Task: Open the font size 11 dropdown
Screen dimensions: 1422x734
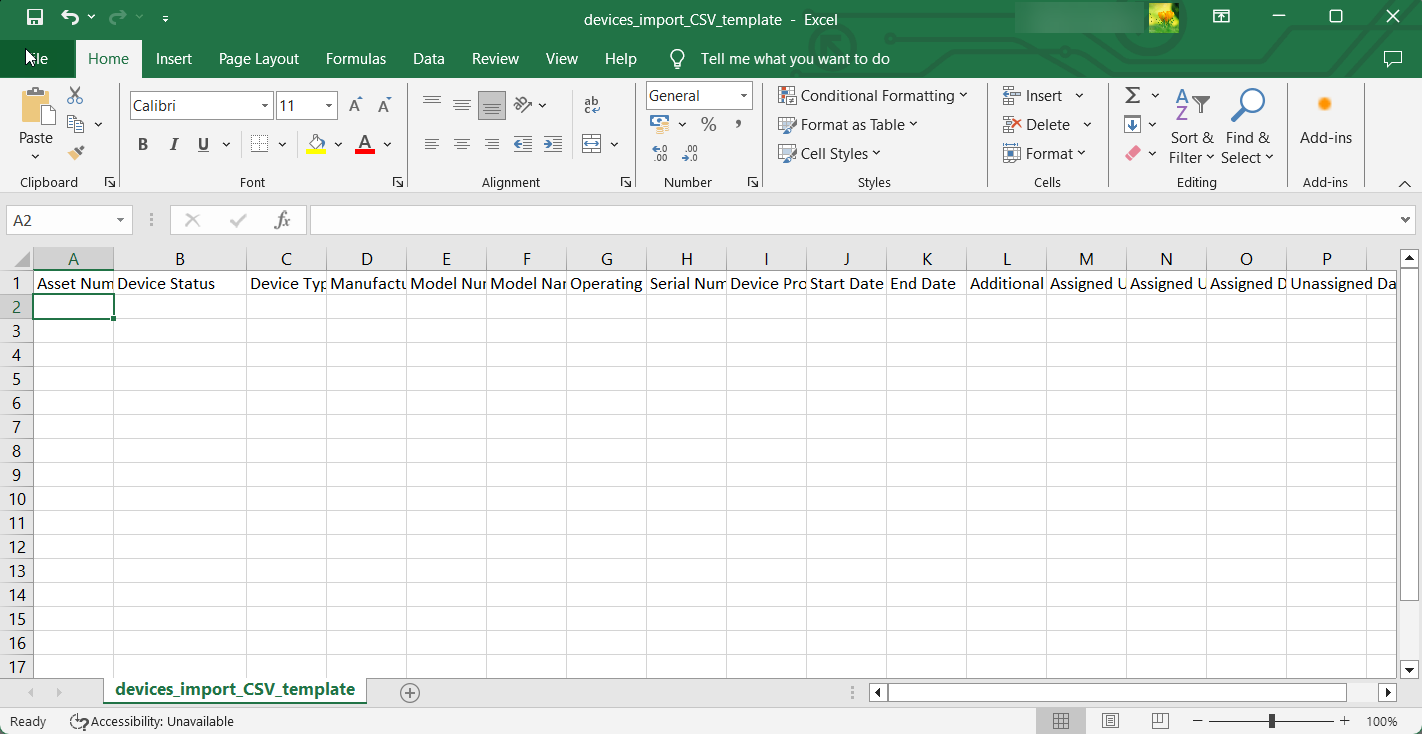Action: point(329,105)
